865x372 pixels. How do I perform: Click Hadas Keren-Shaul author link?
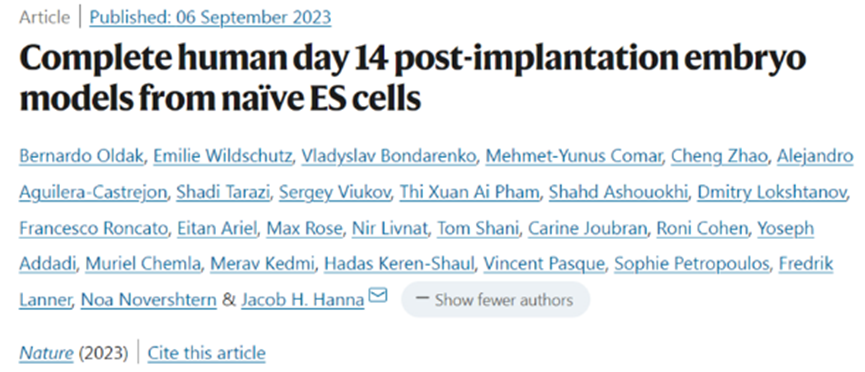point(399,264)
